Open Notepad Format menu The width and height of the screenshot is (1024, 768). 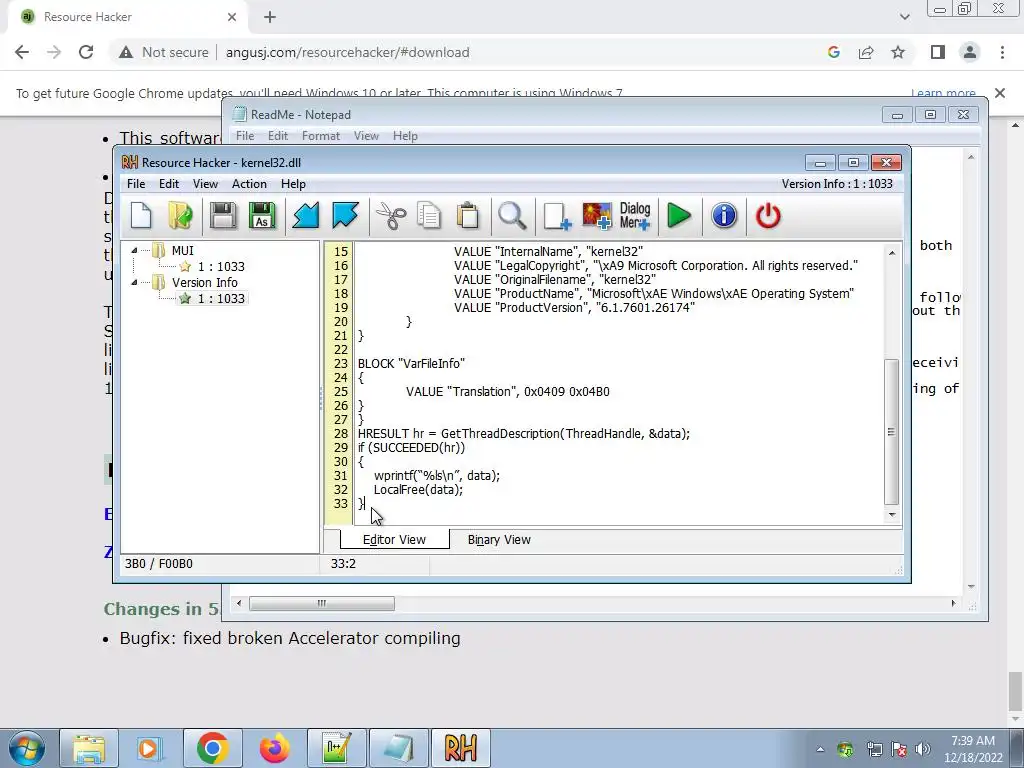point(321,136)
